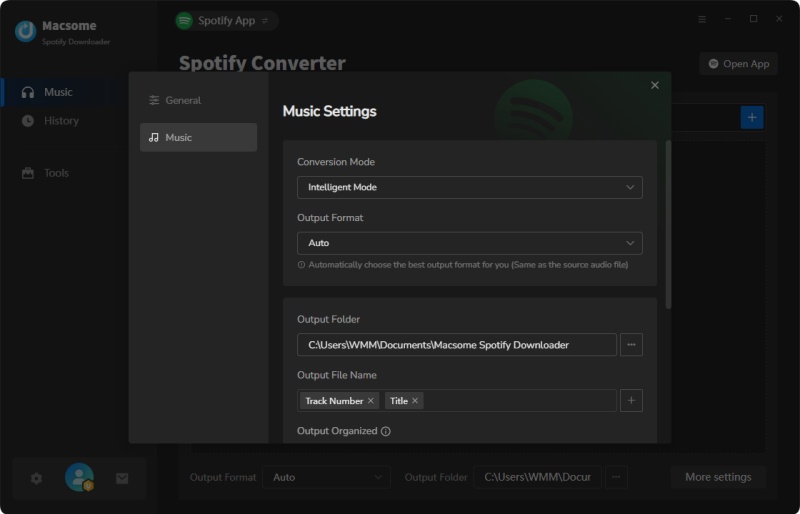Open settings with the gear icon
Viewport: 800px width, 514px height.
click(36, 478)
